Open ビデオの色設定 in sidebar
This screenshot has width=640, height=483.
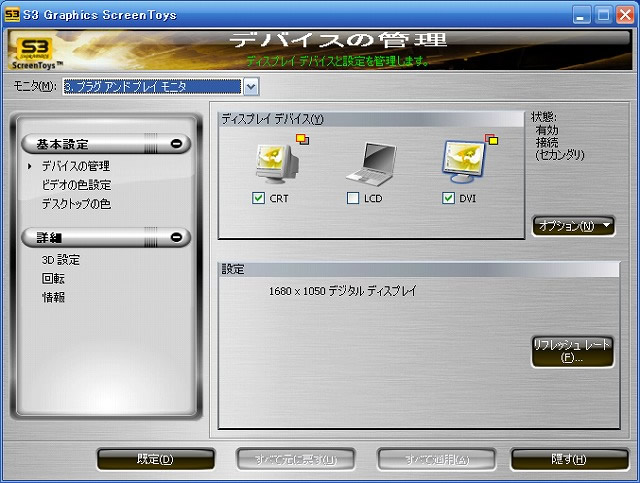tap(76, 185)
